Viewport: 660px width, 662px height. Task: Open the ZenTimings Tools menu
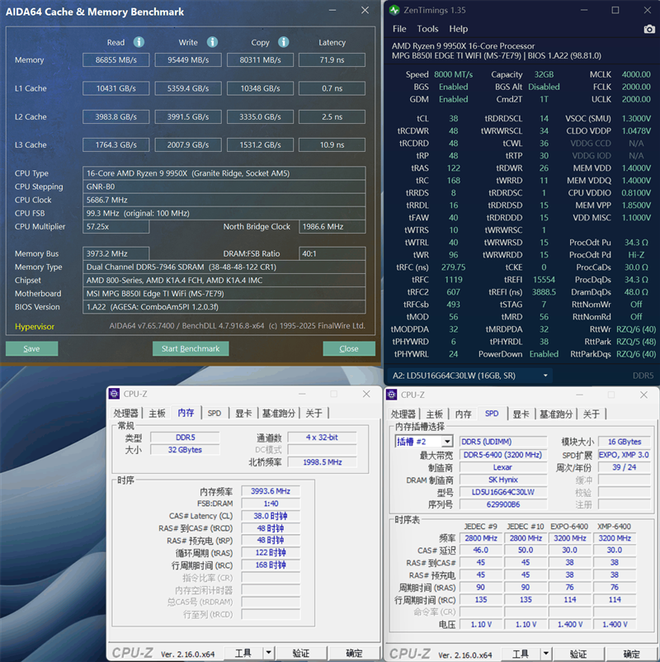coord(427,30)
